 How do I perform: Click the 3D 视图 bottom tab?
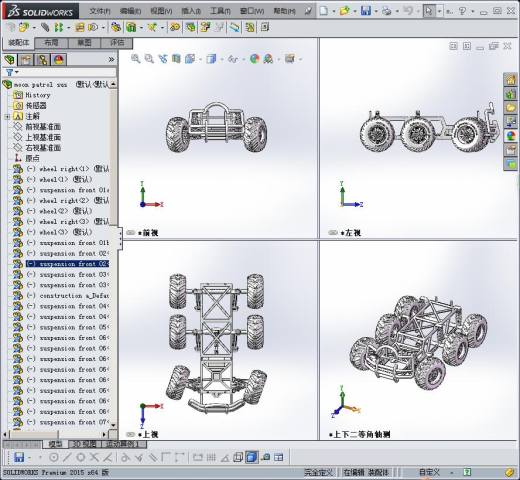[x=85, y=444]
